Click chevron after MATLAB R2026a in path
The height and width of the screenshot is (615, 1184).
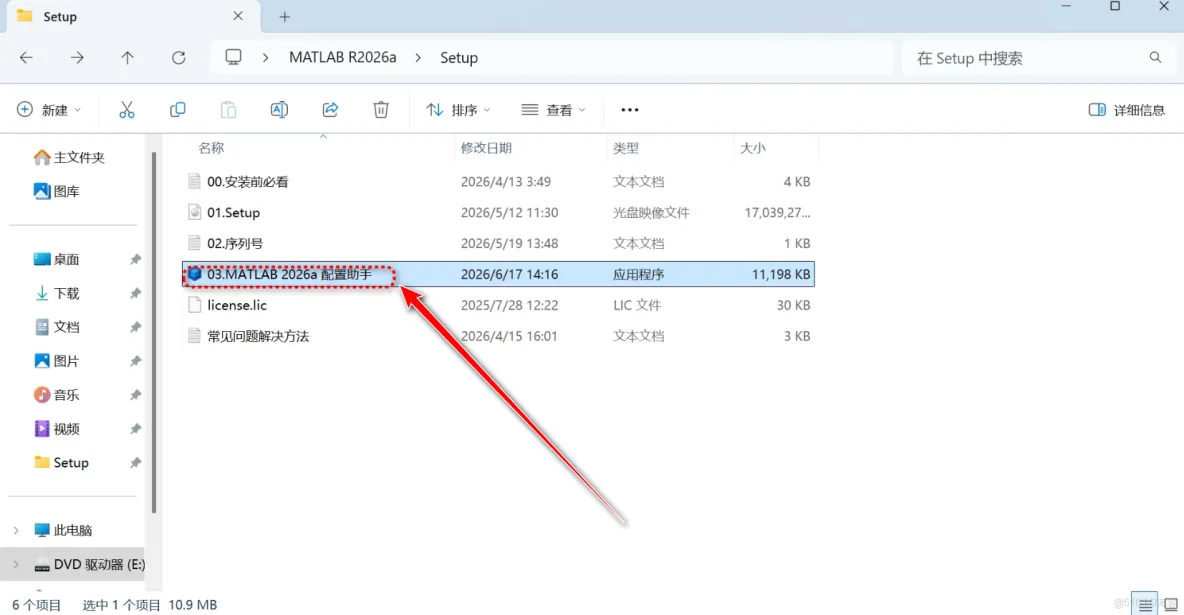click(x=418, y=57)
